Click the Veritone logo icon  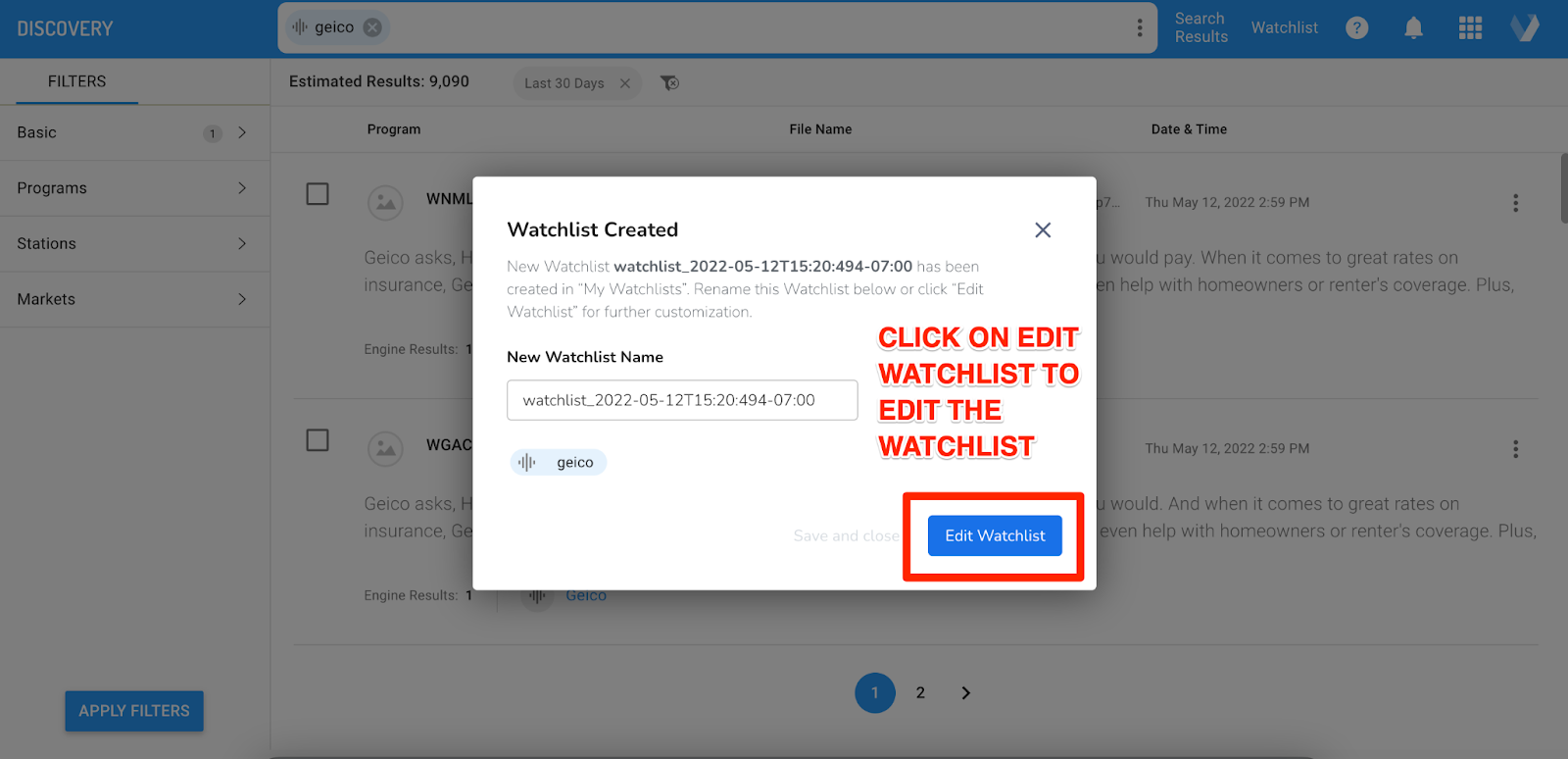1525,27
